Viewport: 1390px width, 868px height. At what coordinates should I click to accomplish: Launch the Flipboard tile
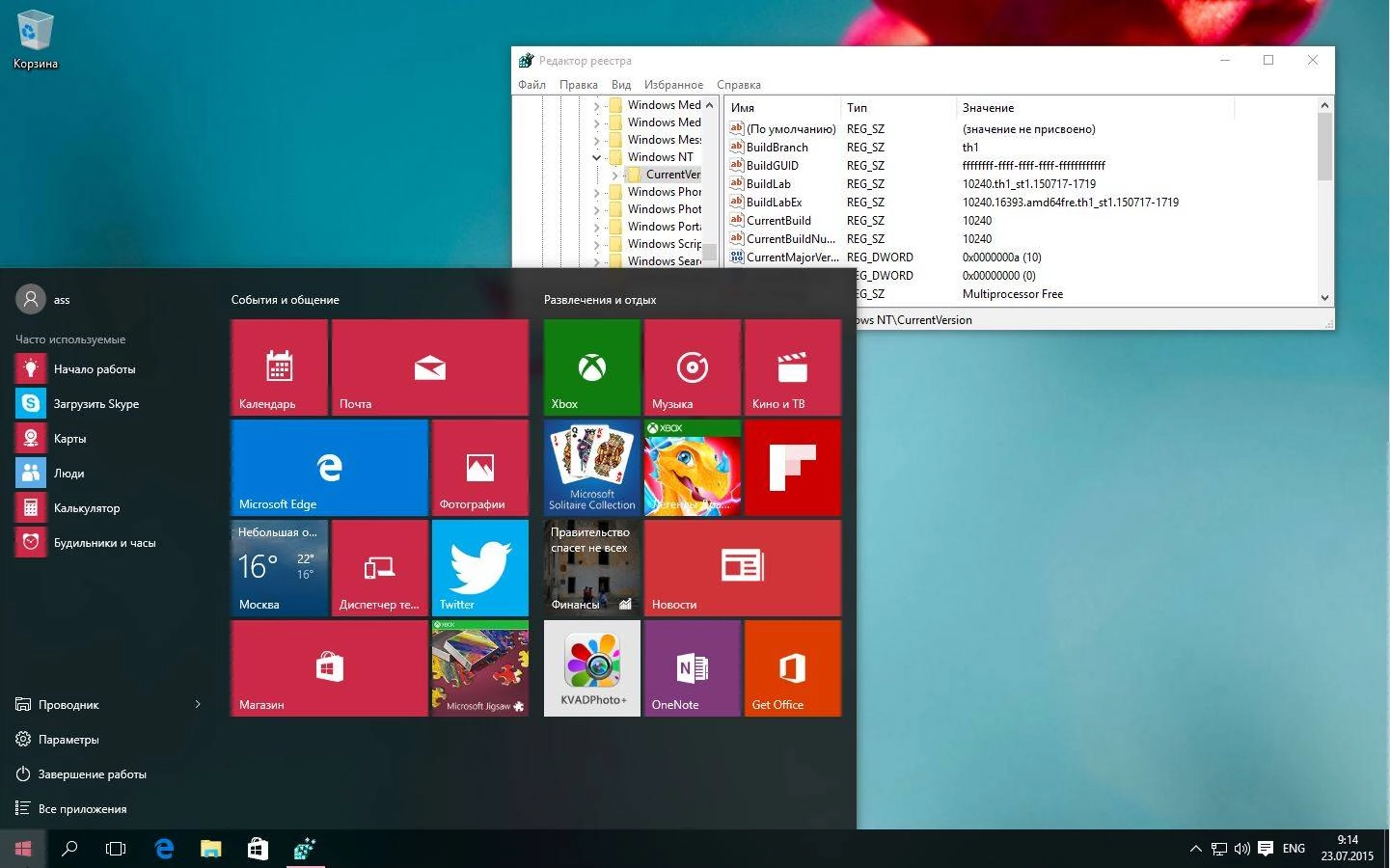(x=793, y=468)
